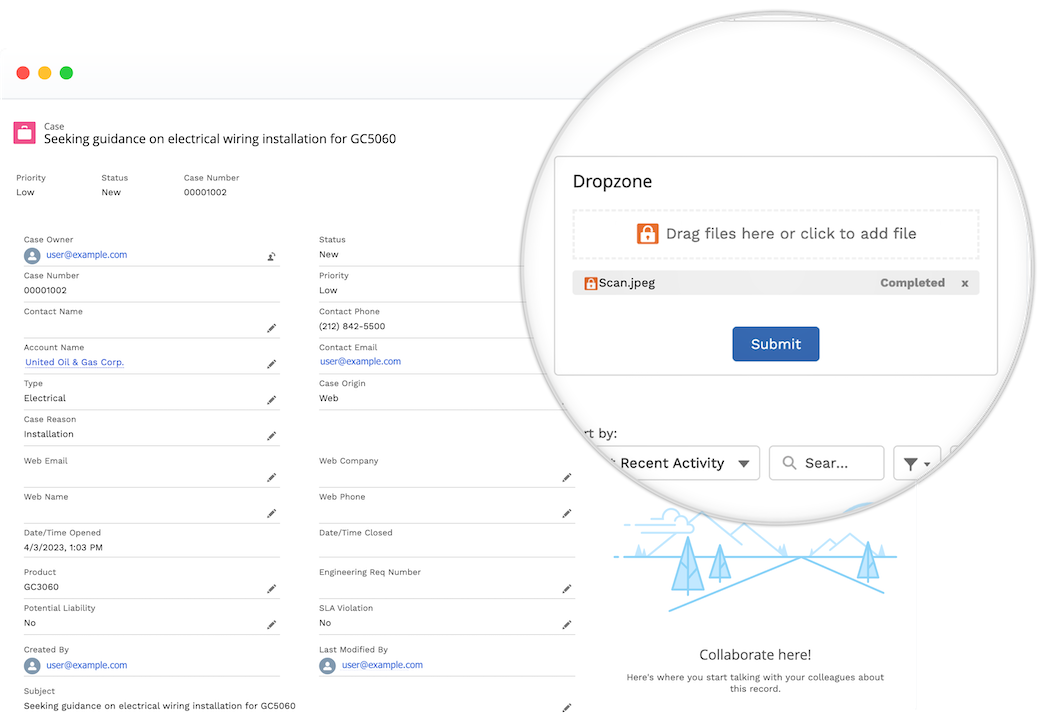Click the lock icon in the Dropzone upload area
The width and height of the screenshot is (1044, 713).
(648, 234)
